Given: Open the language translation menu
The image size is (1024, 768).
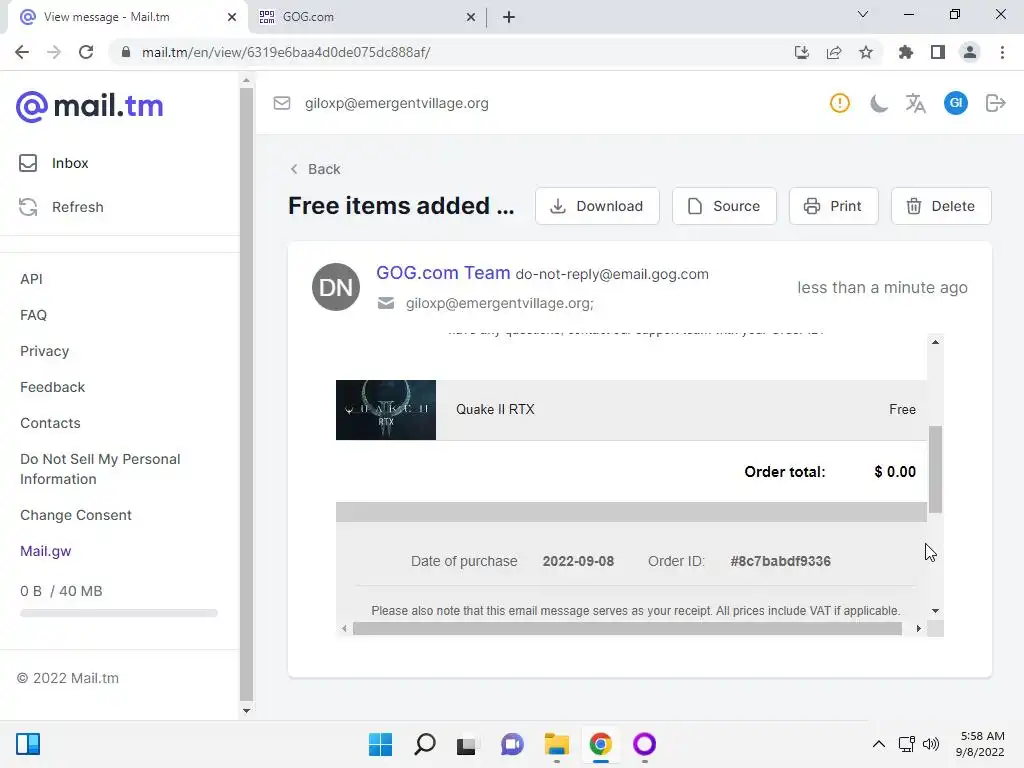Looking at the screenshot, I should point(916,103).
